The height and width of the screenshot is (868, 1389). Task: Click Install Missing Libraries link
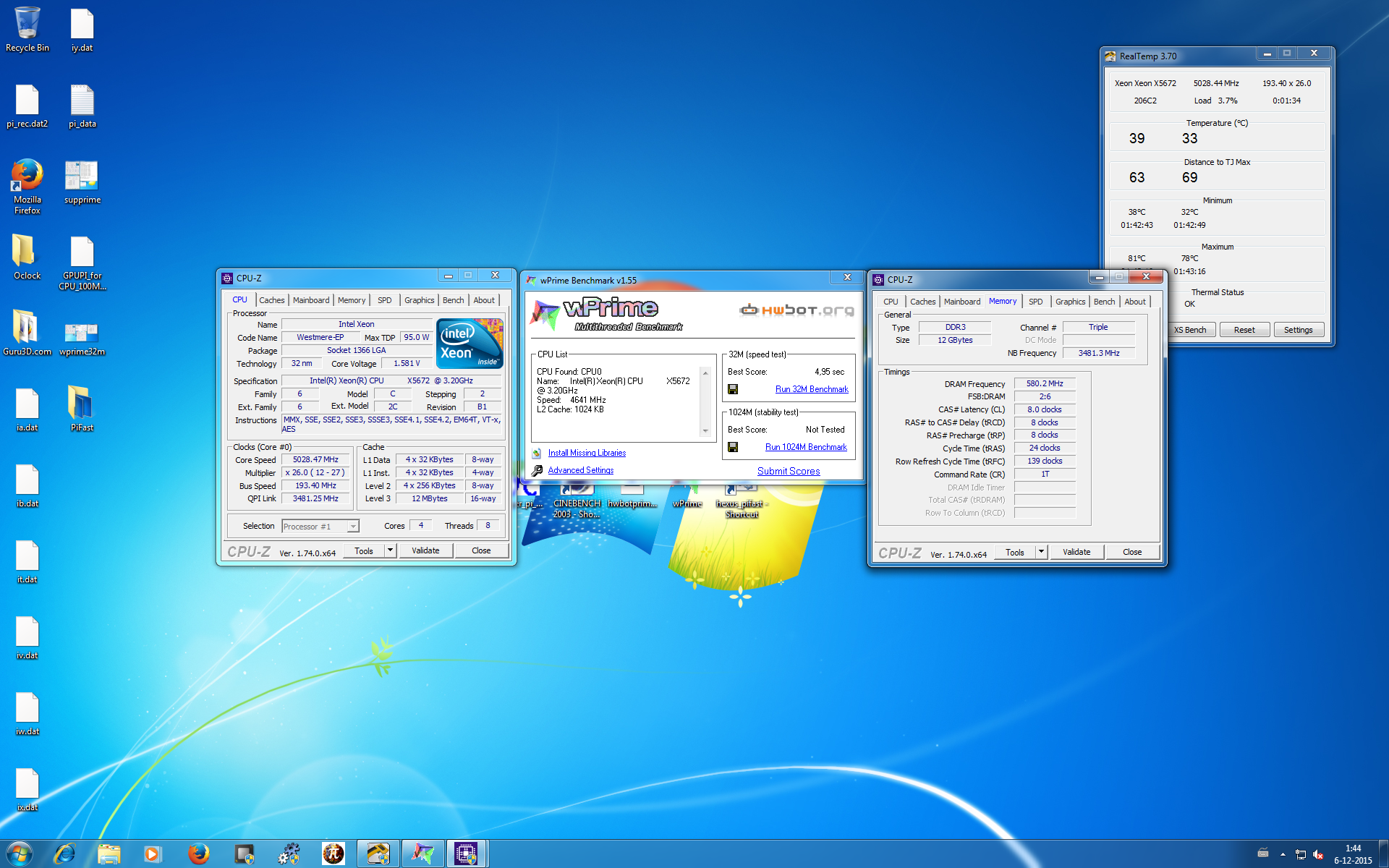click(x=587, y=453)
